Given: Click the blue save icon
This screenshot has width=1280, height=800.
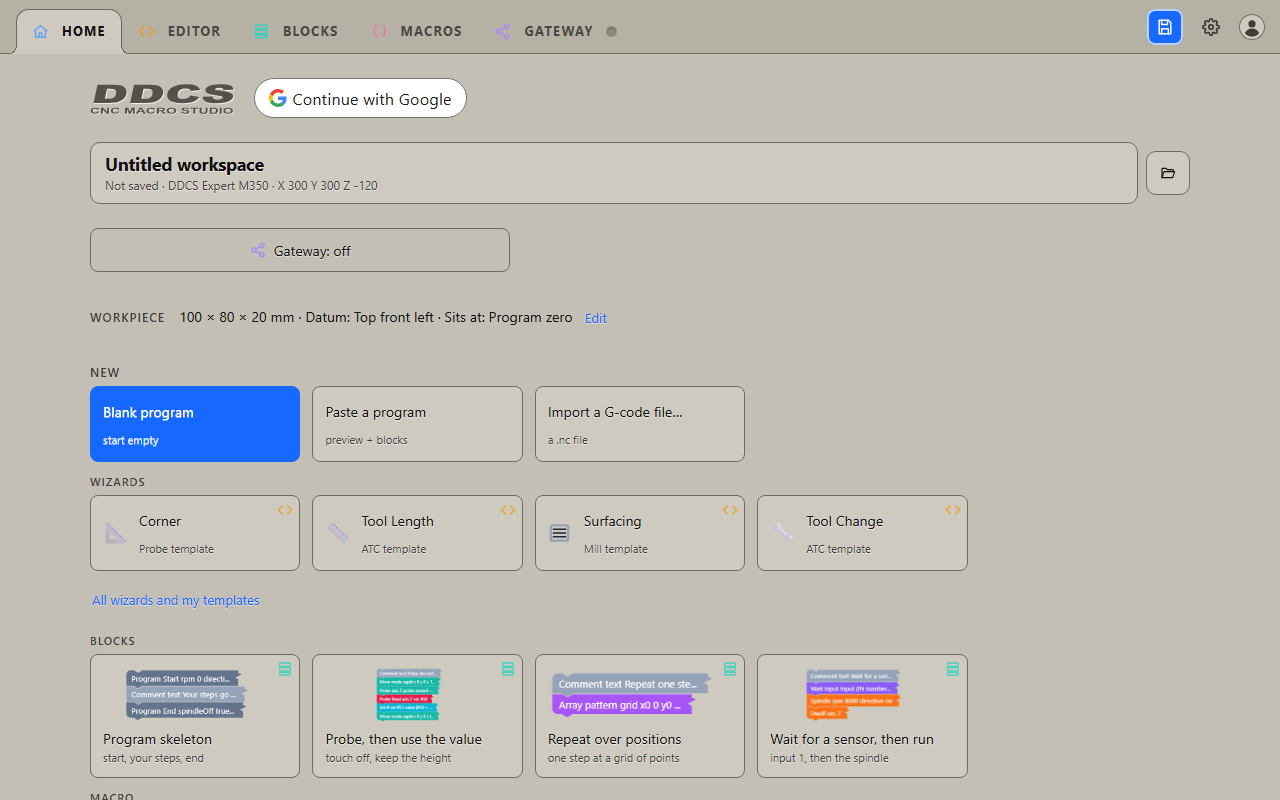Looking at the screenshot, I should pos(1165,27).
